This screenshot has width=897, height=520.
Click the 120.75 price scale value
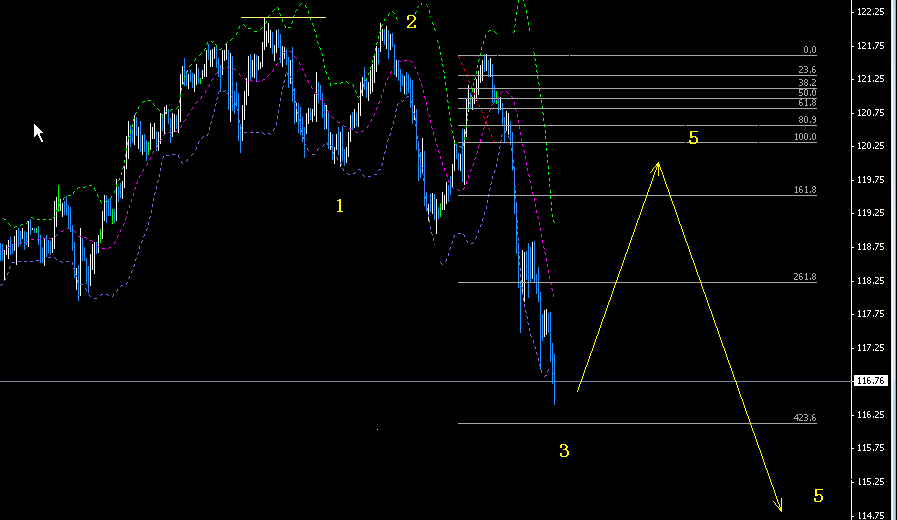(x=871, y=113)
